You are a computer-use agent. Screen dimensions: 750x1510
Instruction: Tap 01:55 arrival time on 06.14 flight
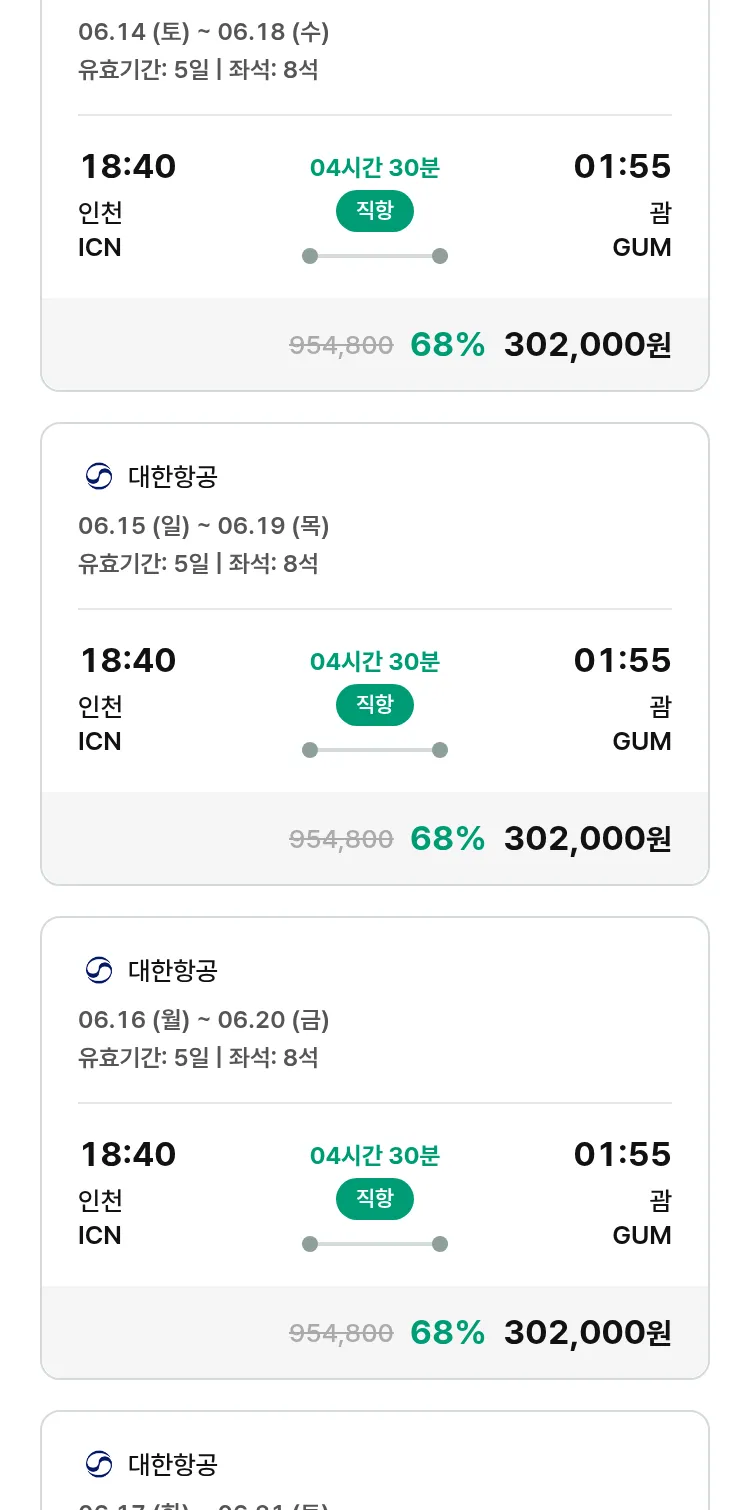(622, 166)
